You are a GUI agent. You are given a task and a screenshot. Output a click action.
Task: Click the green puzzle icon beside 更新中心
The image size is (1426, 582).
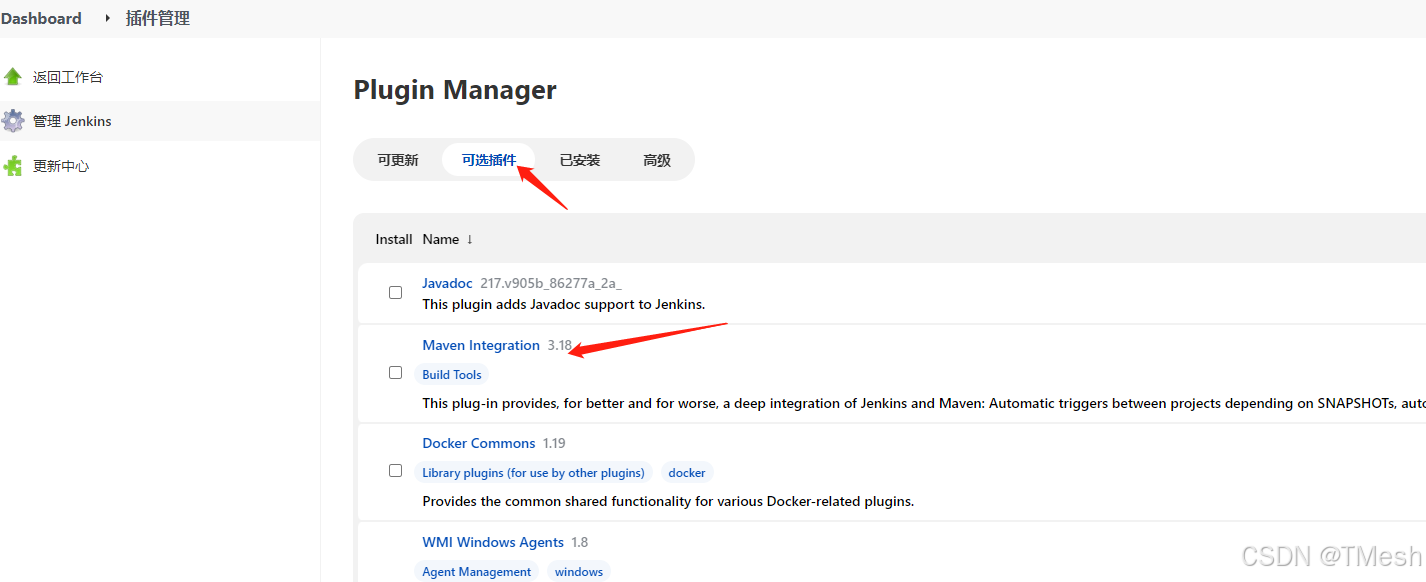[x=13, y=166]
